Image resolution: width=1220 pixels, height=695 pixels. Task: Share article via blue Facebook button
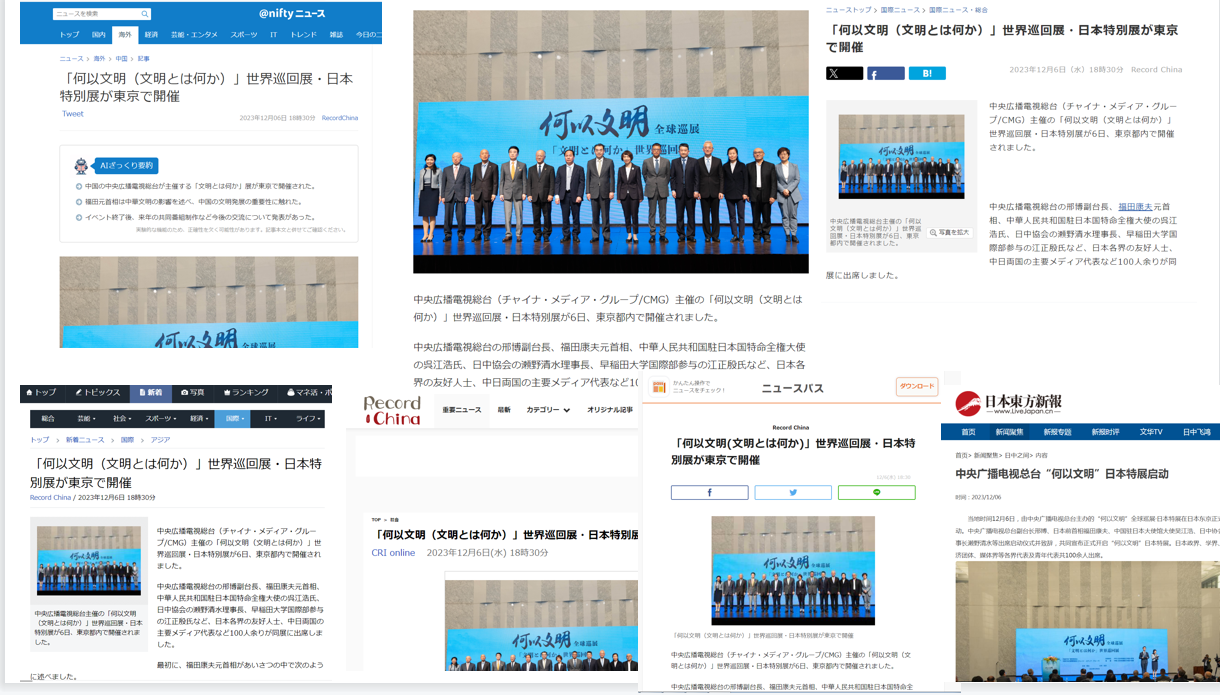(x=885, y=73)
